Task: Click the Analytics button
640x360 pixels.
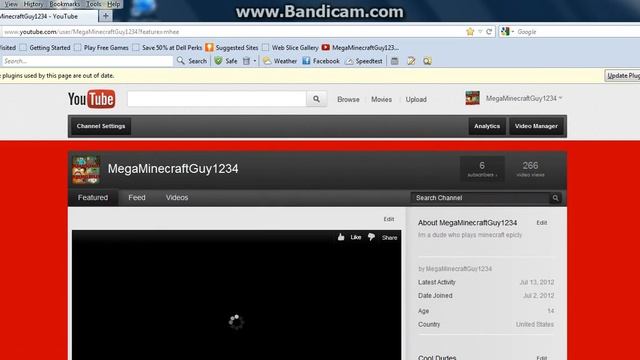Action: tap(487, 126)
